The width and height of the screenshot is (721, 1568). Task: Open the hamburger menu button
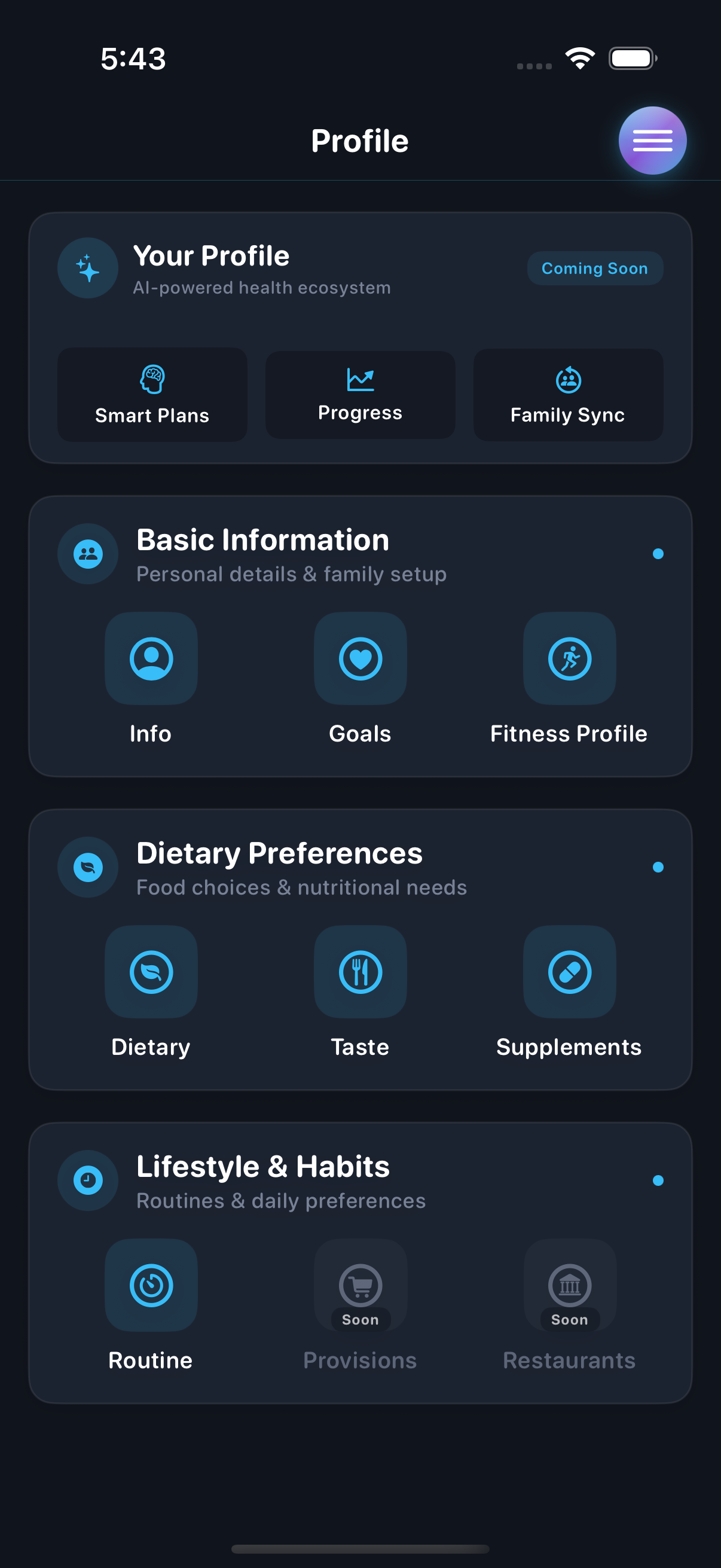(x=652, y=141)
